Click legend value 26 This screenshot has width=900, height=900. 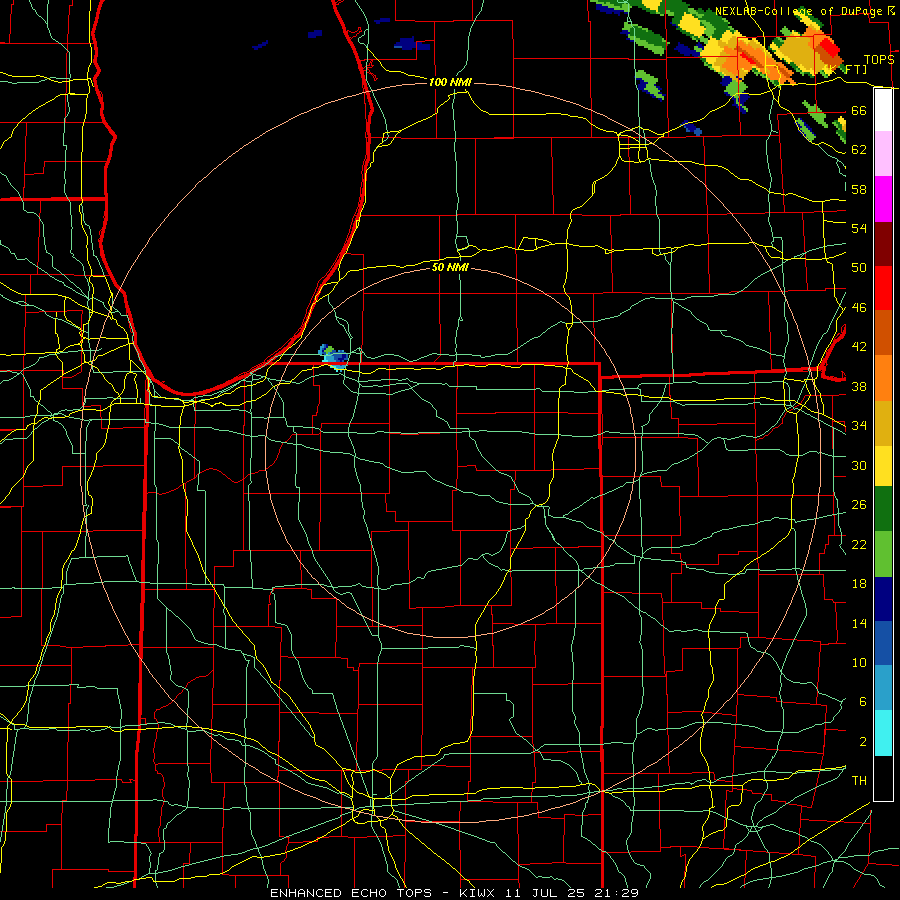(x=859, y=505)
